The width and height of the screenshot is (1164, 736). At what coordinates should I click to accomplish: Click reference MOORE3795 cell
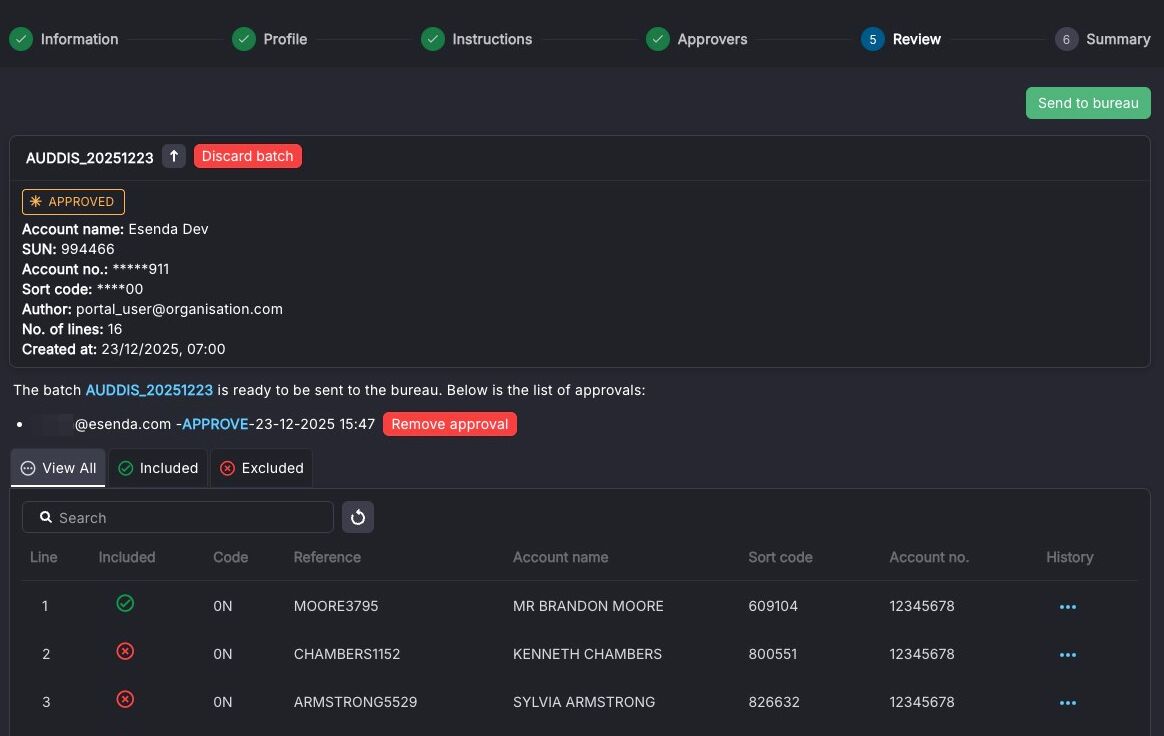[x=336, y=606]
